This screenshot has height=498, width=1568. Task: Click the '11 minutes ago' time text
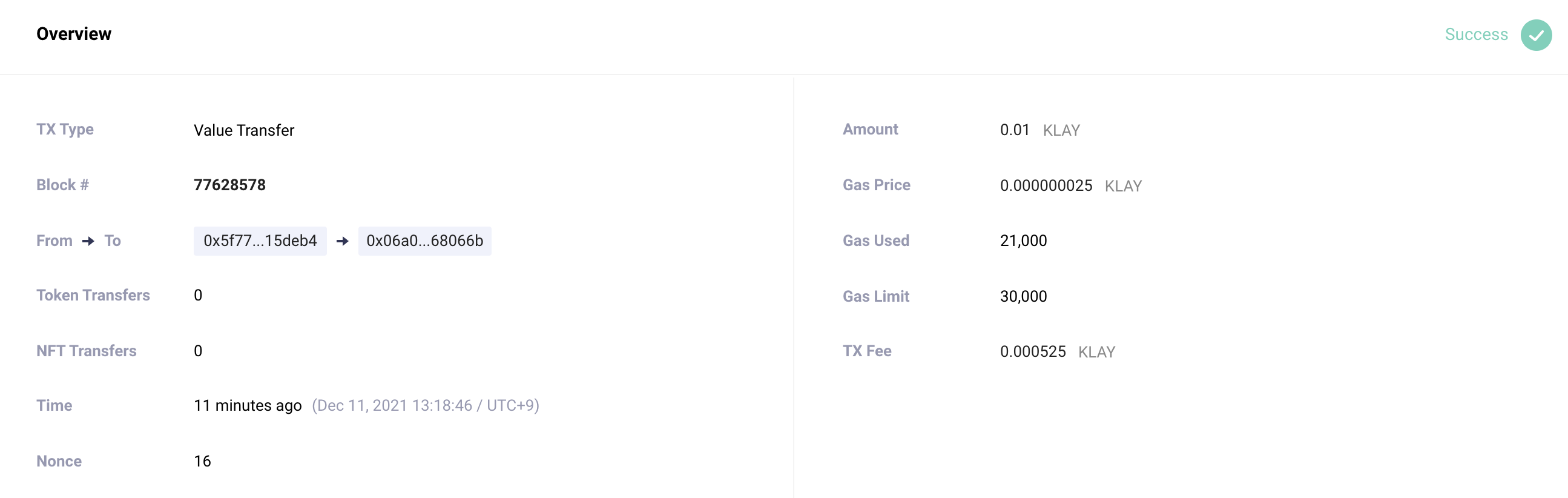(247, 405)
